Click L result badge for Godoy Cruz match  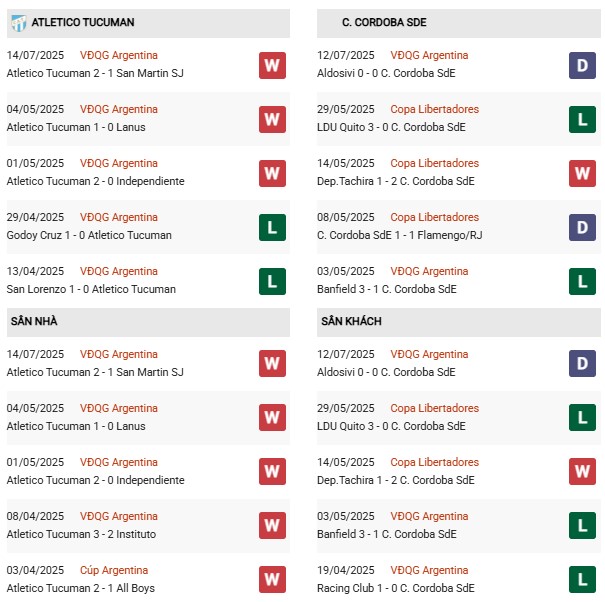pyautogui.click(x=272, y=227)
